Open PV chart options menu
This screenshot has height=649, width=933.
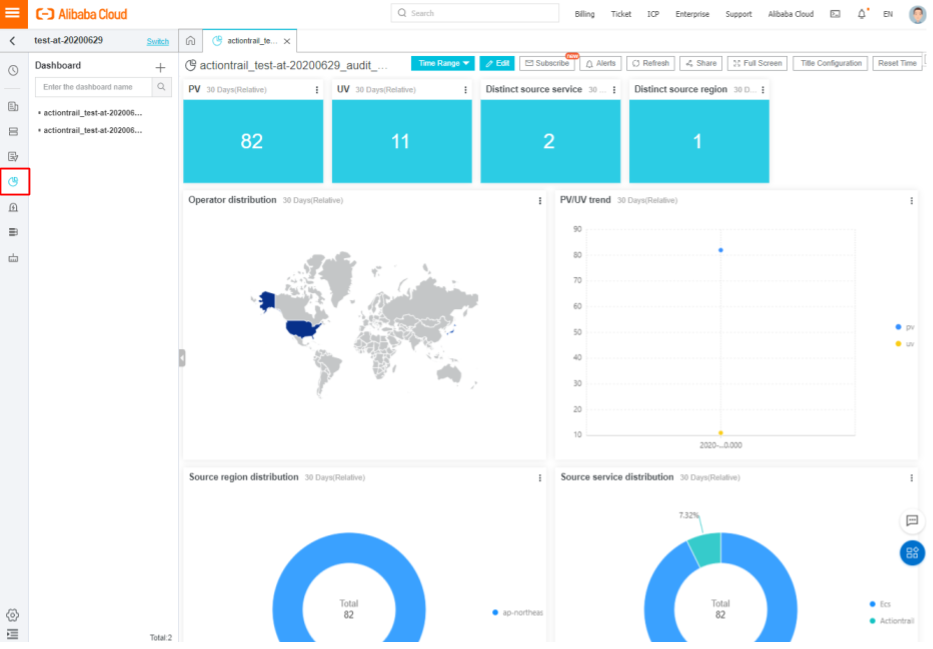pyautogui.click(x=317, y=90)
